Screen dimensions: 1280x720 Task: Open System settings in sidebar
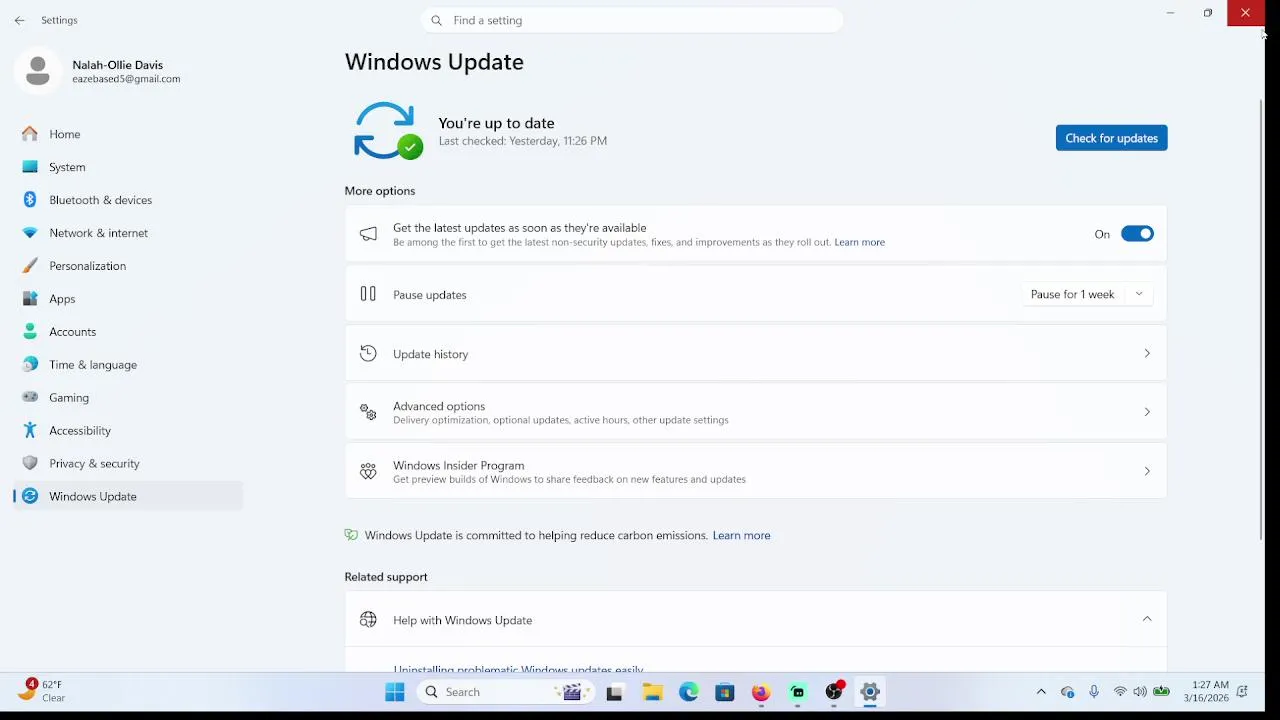tap(128, 167)
